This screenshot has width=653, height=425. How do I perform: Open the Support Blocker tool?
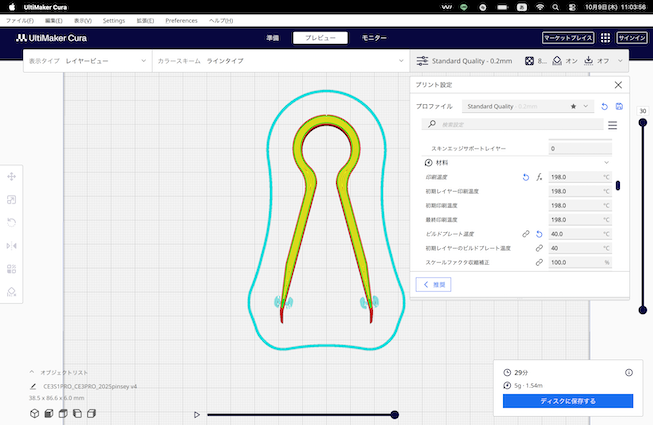click(x=12, y=291)
